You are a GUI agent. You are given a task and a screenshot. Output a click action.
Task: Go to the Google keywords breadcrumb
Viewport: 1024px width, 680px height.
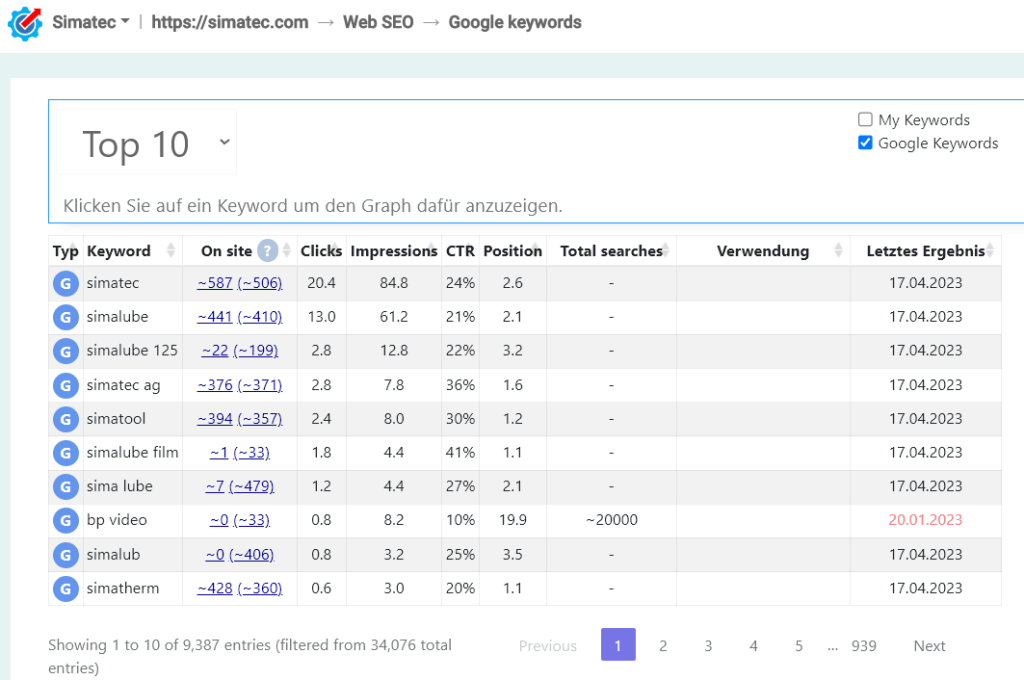coord(515,22)
